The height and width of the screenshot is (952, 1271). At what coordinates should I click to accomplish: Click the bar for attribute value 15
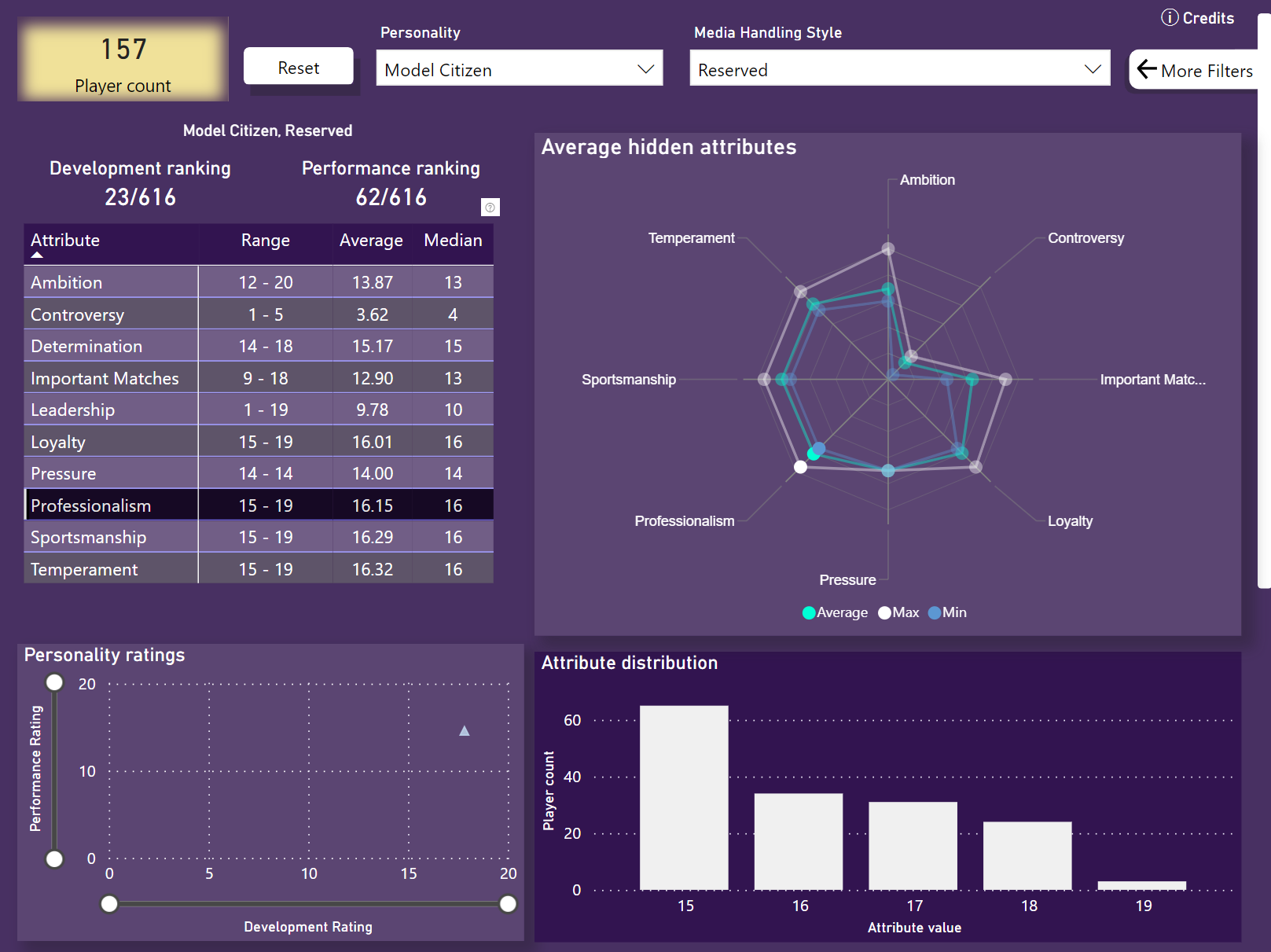684,797
